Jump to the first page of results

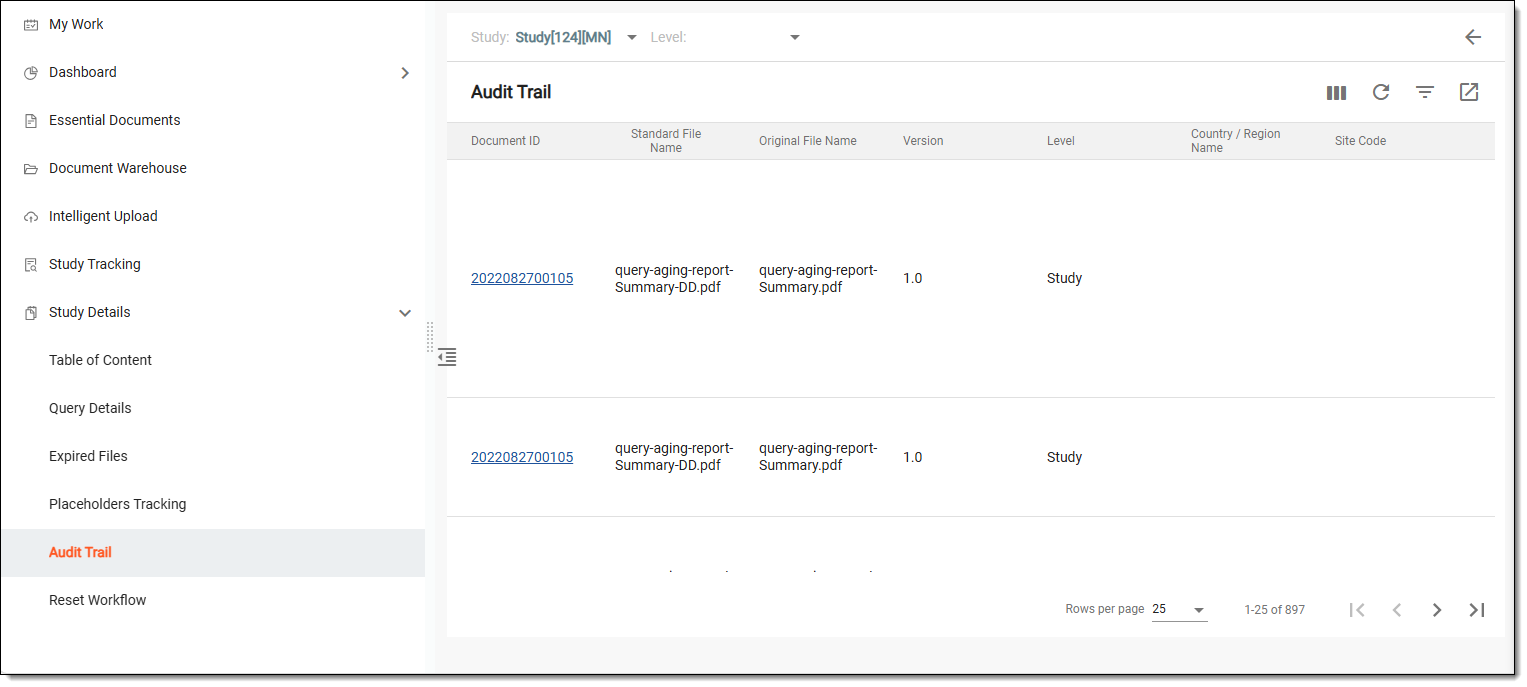click(1357, 610)
